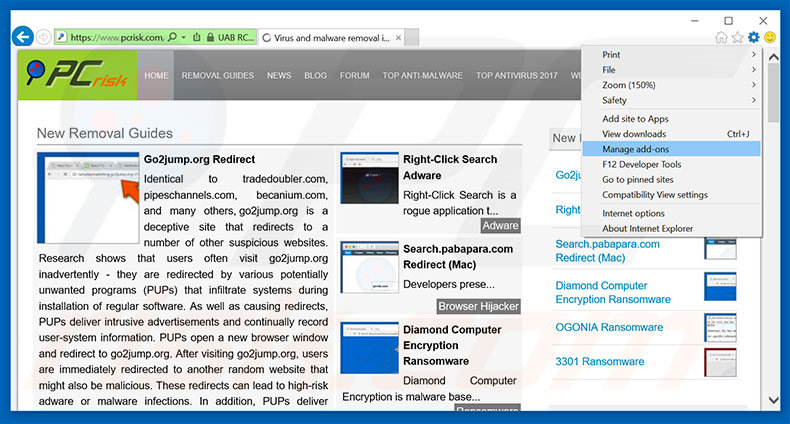Select About Internet Explorer
Viewport: 790px width, 424px height.
(x=672, y=228)
